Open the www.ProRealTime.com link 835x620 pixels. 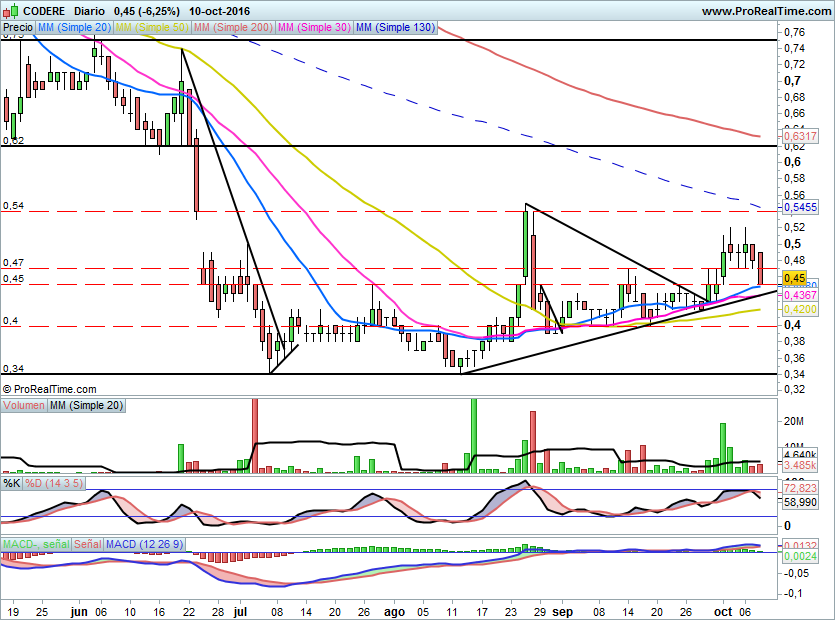pyautogui.click(x=765, y=11)
